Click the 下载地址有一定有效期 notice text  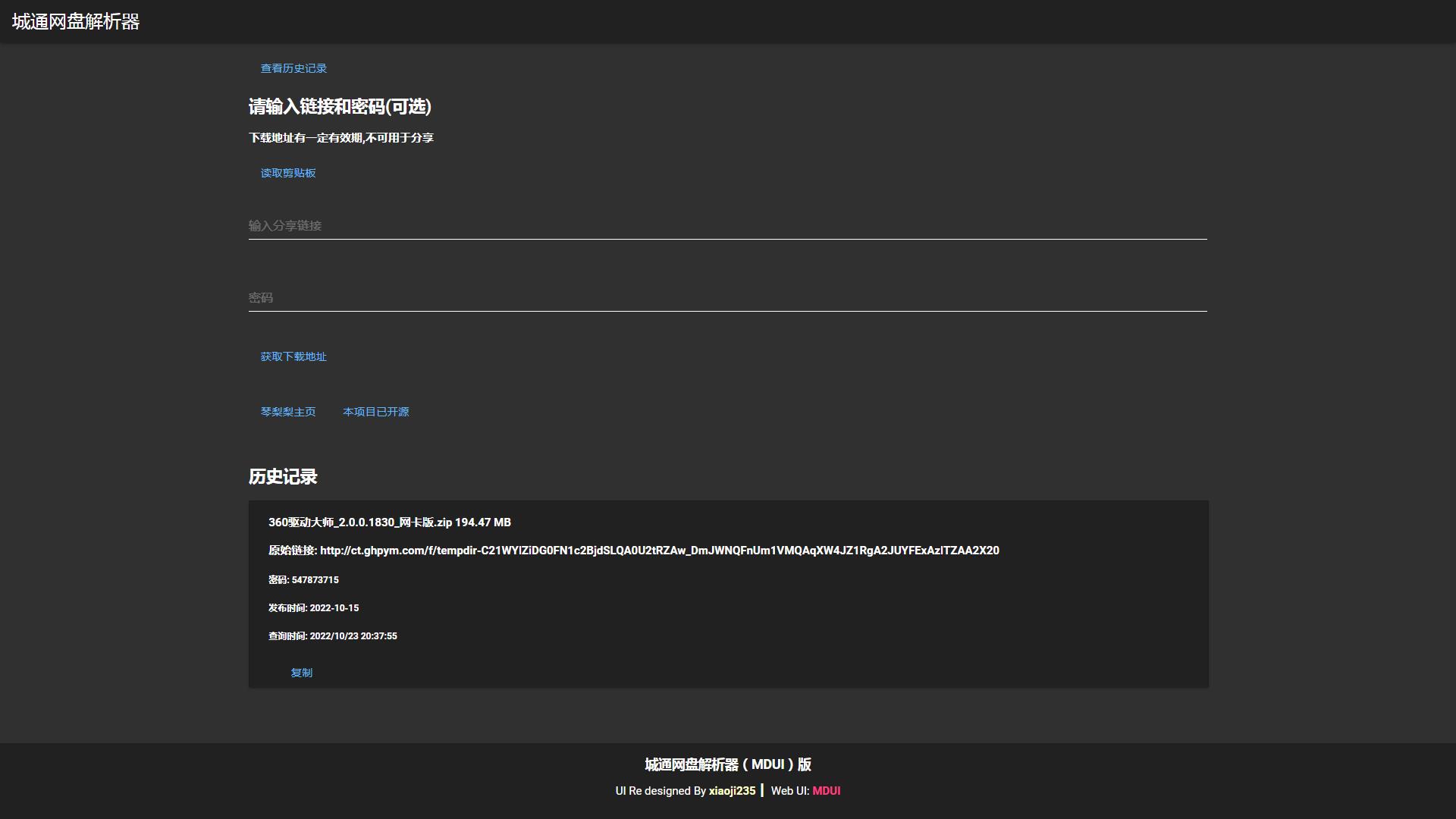coord(340,138)
